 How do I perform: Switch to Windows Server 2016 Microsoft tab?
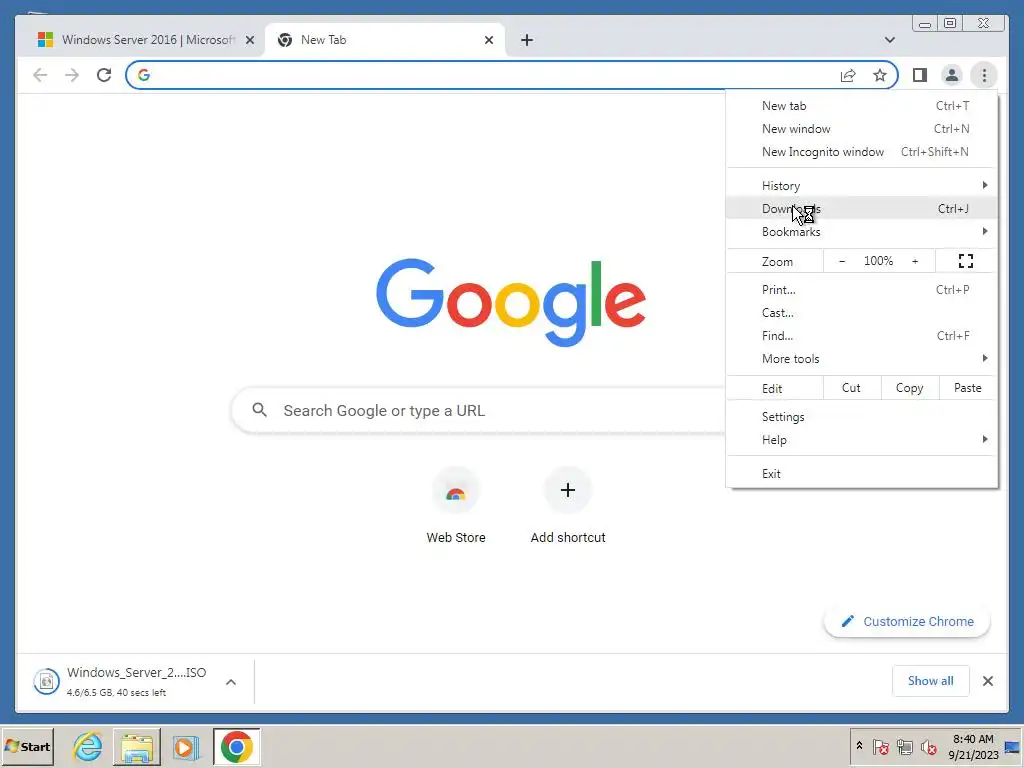coord(145,40)
